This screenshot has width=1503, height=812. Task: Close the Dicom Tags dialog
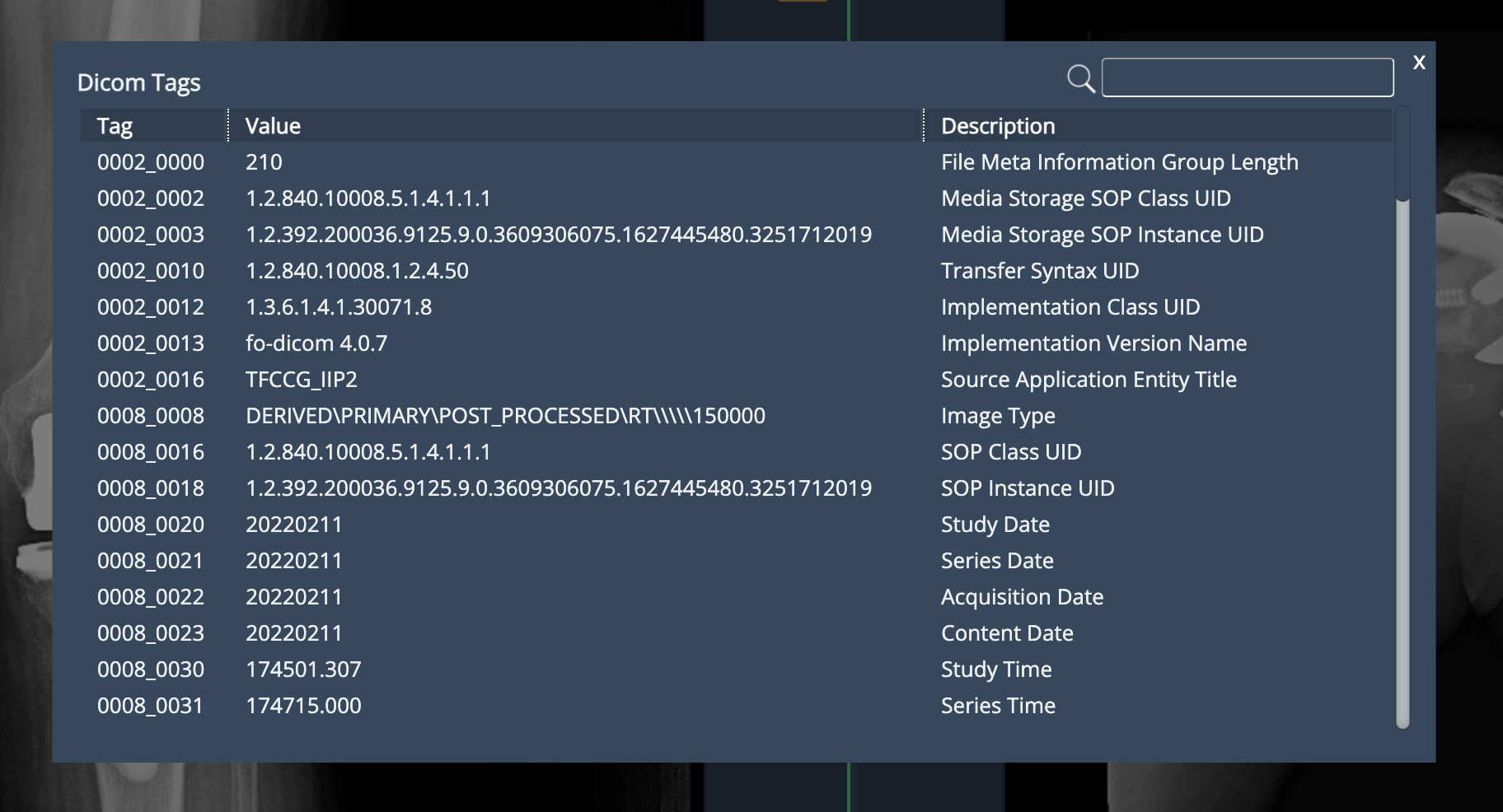coord(1419,63)
